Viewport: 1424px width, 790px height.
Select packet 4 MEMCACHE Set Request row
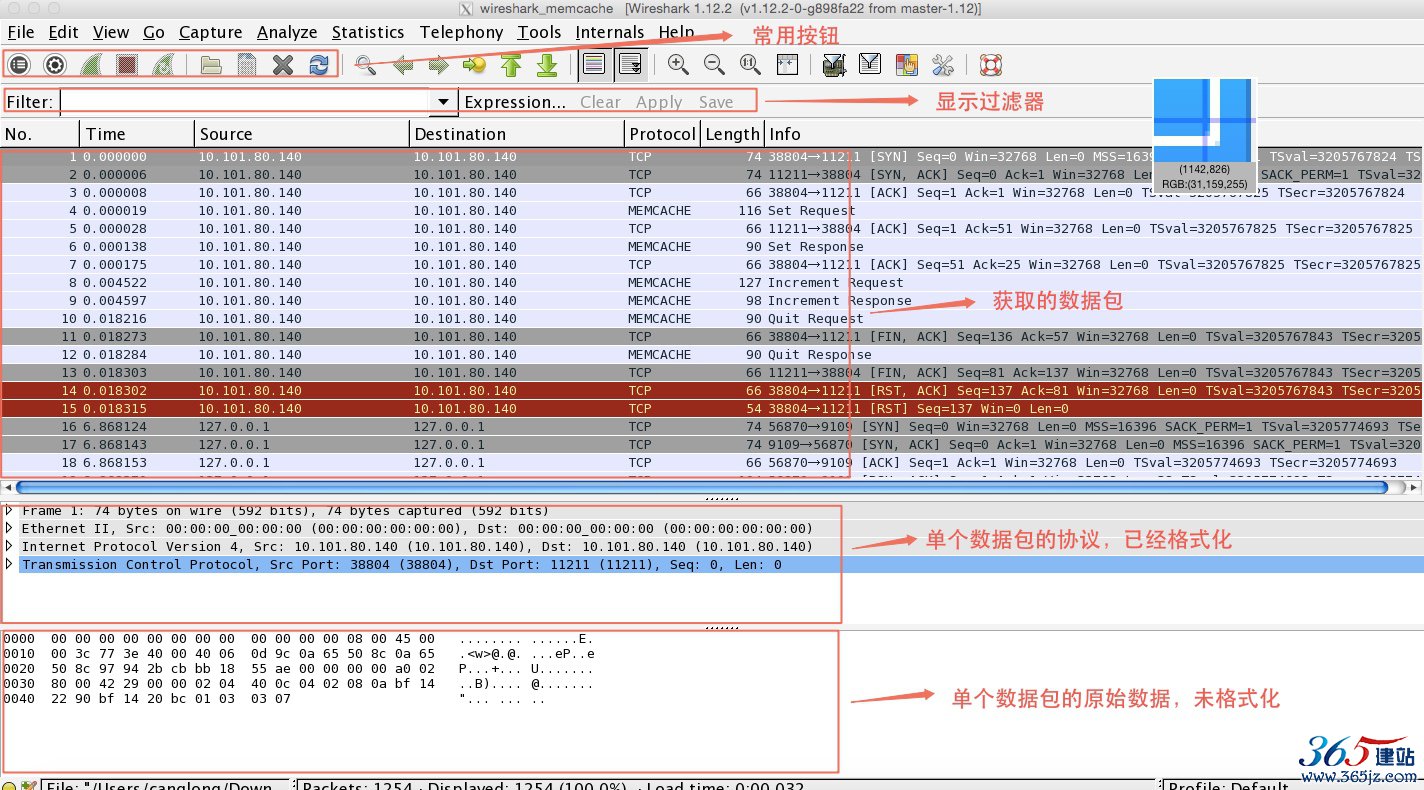click(x=712, y=210)
